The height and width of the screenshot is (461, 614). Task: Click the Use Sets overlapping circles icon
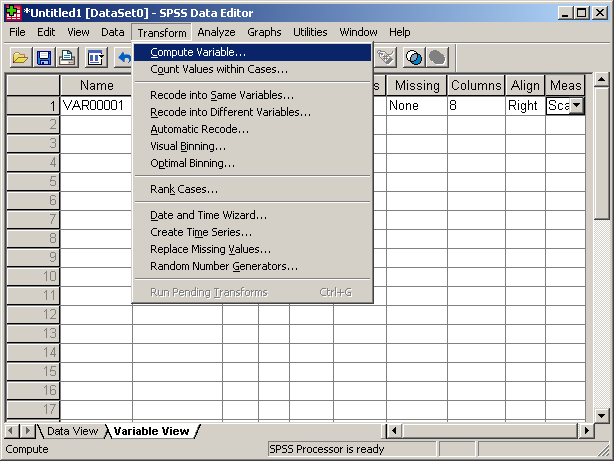pyautogui.click(x=413, y=57)
